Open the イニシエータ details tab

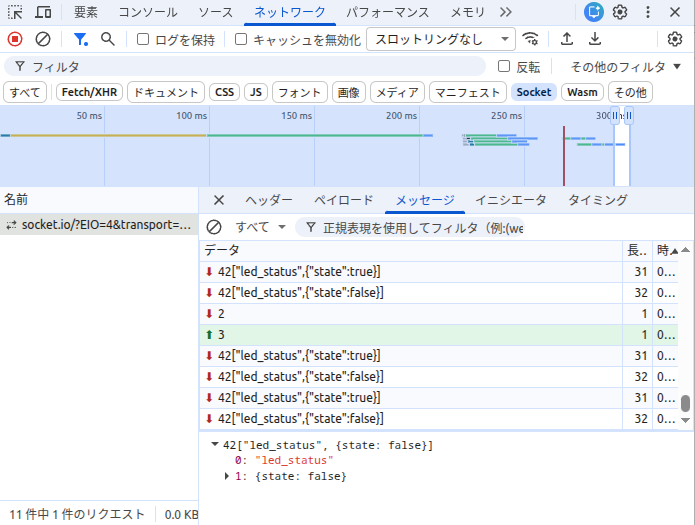point(511,200)
